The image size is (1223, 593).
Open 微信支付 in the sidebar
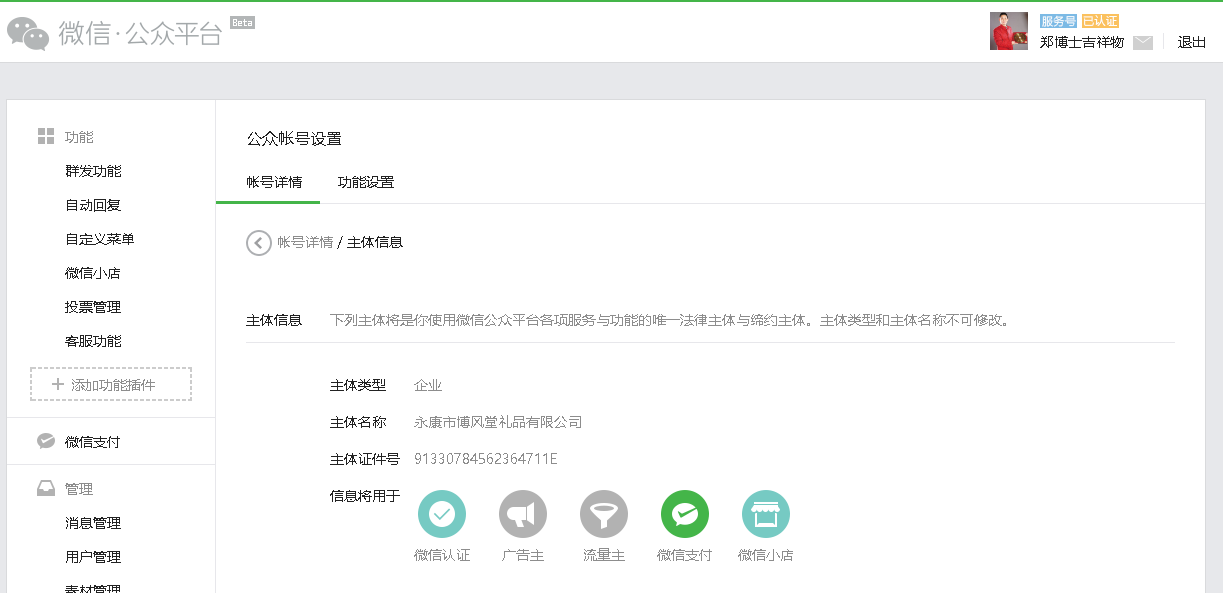(93, 441)
